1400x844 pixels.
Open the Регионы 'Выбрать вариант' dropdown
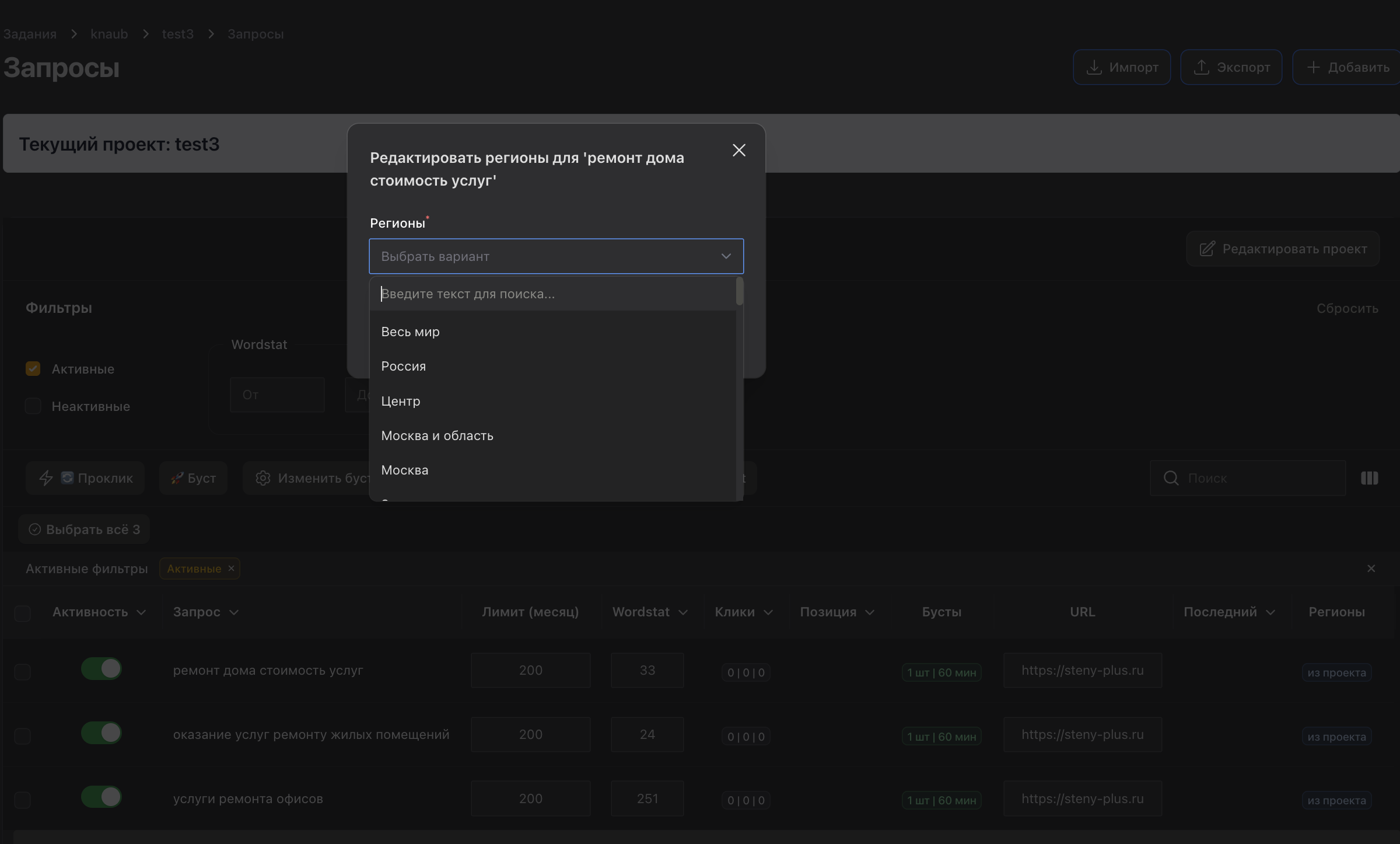(x=555, y=256)
